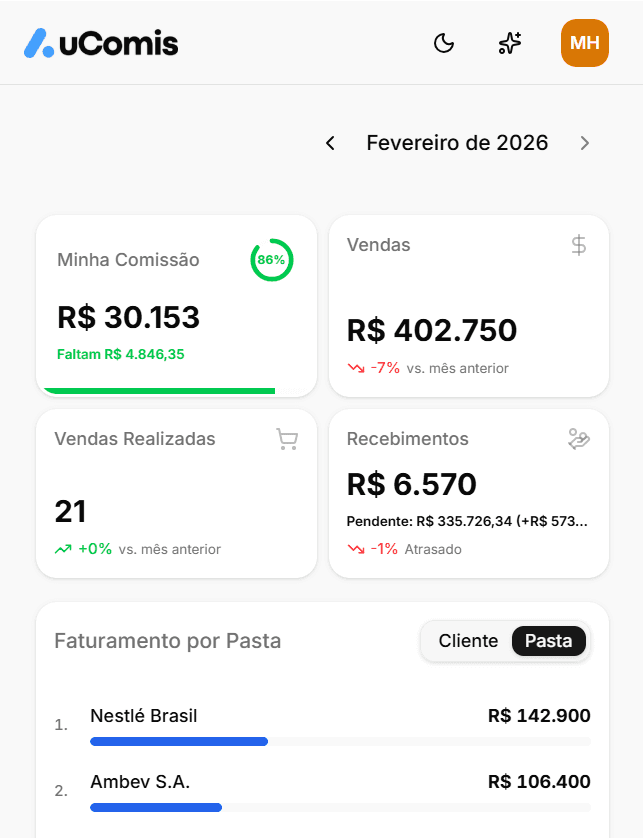Select the dollar sign icon on Vendas card

tap(578, 245)
